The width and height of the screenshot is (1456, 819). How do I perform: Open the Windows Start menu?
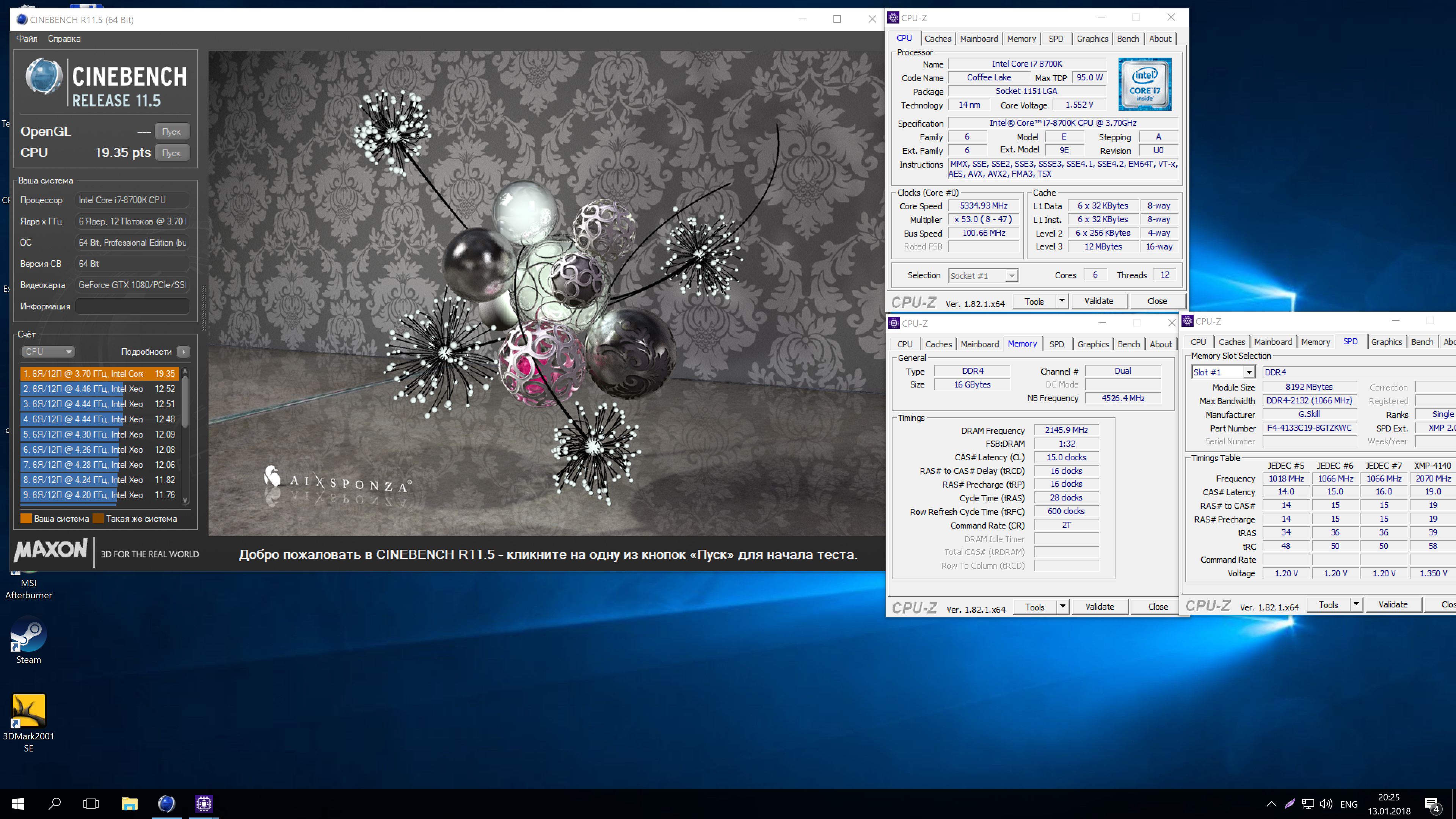point(17,803)
